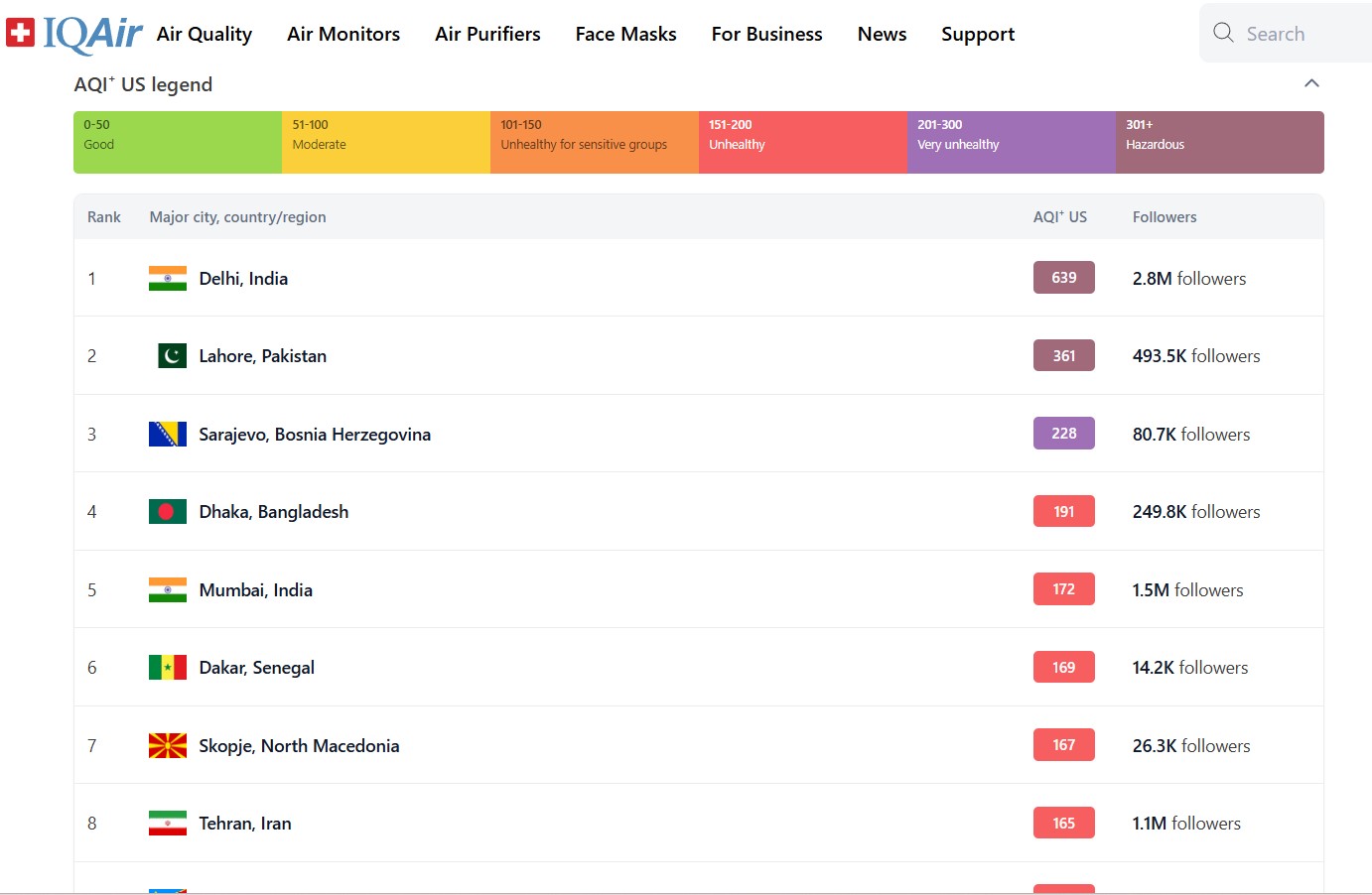Image resolution: width=1372 pixels, height=895 pixels.
Task: Click the Senegal flag icon
Action: click(167, 668)
